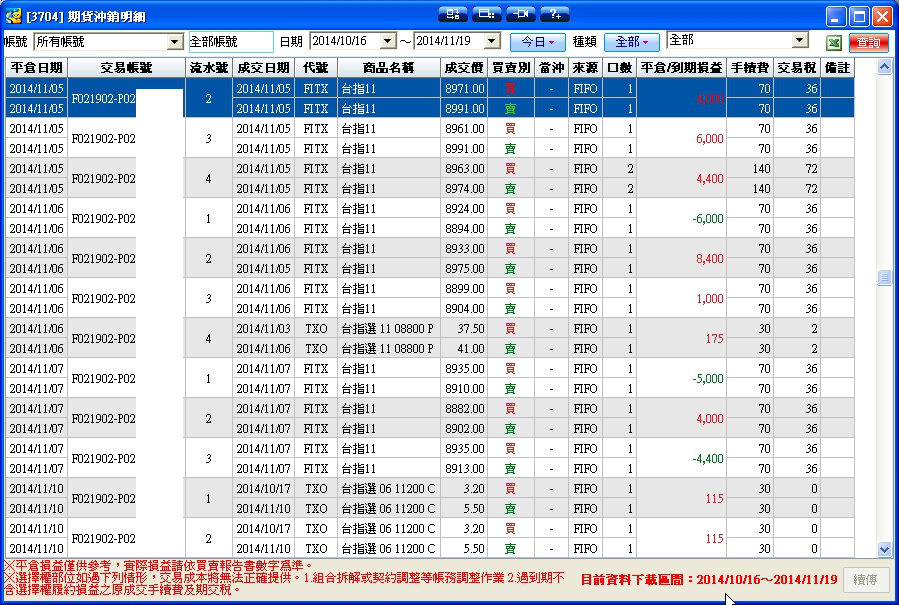Viewport: 899px width, 605px height.
Task: Select the profit cell 1,000
Action: (682, 298)
